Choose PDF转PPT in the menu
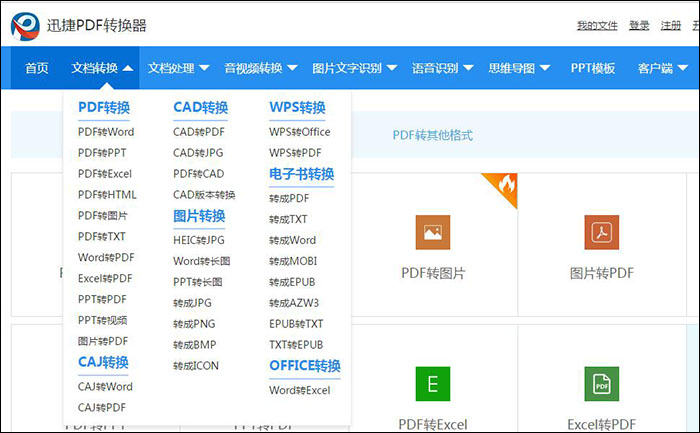The width and height of the screenshot is (700, 433). pyautogui.click(x=102, y=153)
